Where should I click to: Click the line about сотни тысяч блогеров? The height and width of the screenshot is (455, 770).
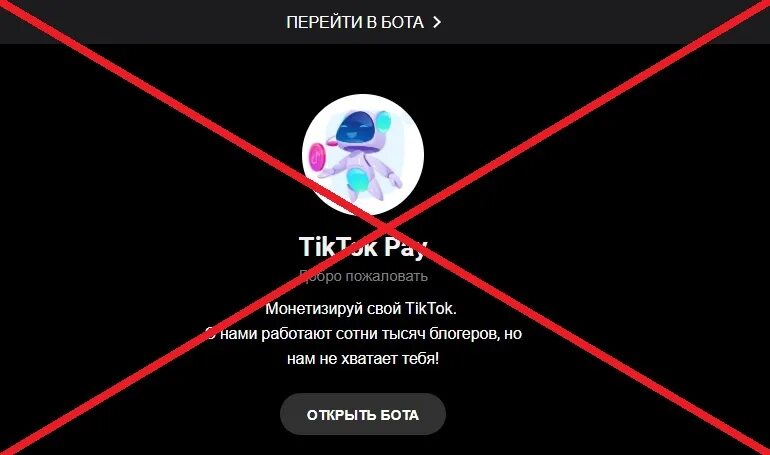point(363,334)
